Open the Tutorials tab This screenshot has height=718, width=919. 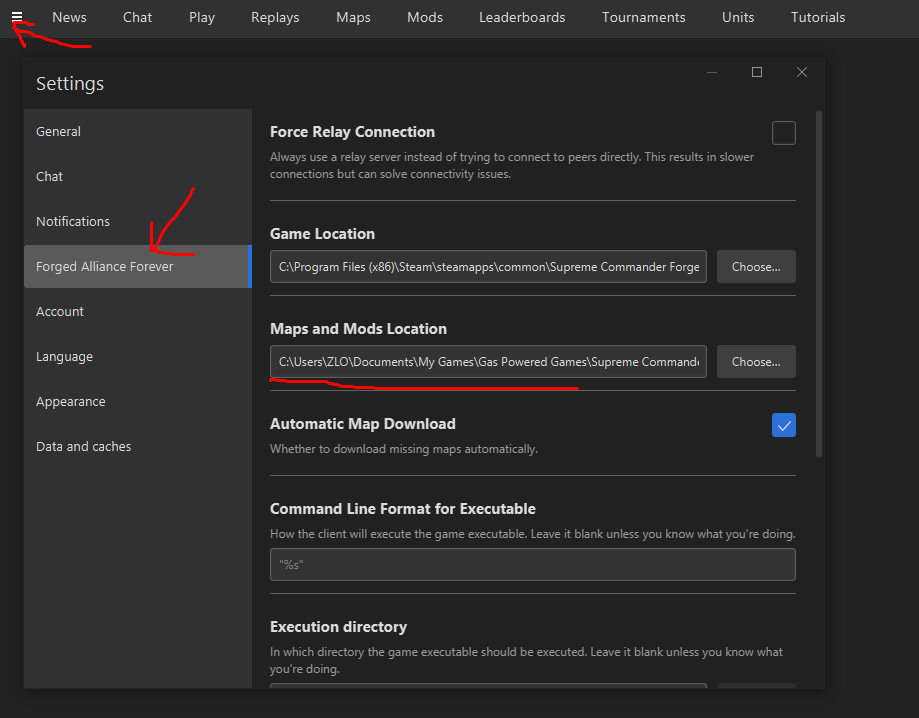pyautogui.click(x=818, y=18)
